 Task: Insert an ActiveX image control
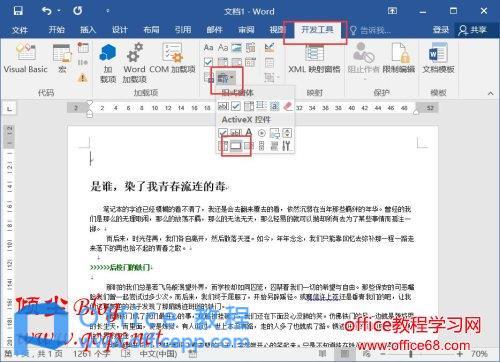(x=274, y=133)
